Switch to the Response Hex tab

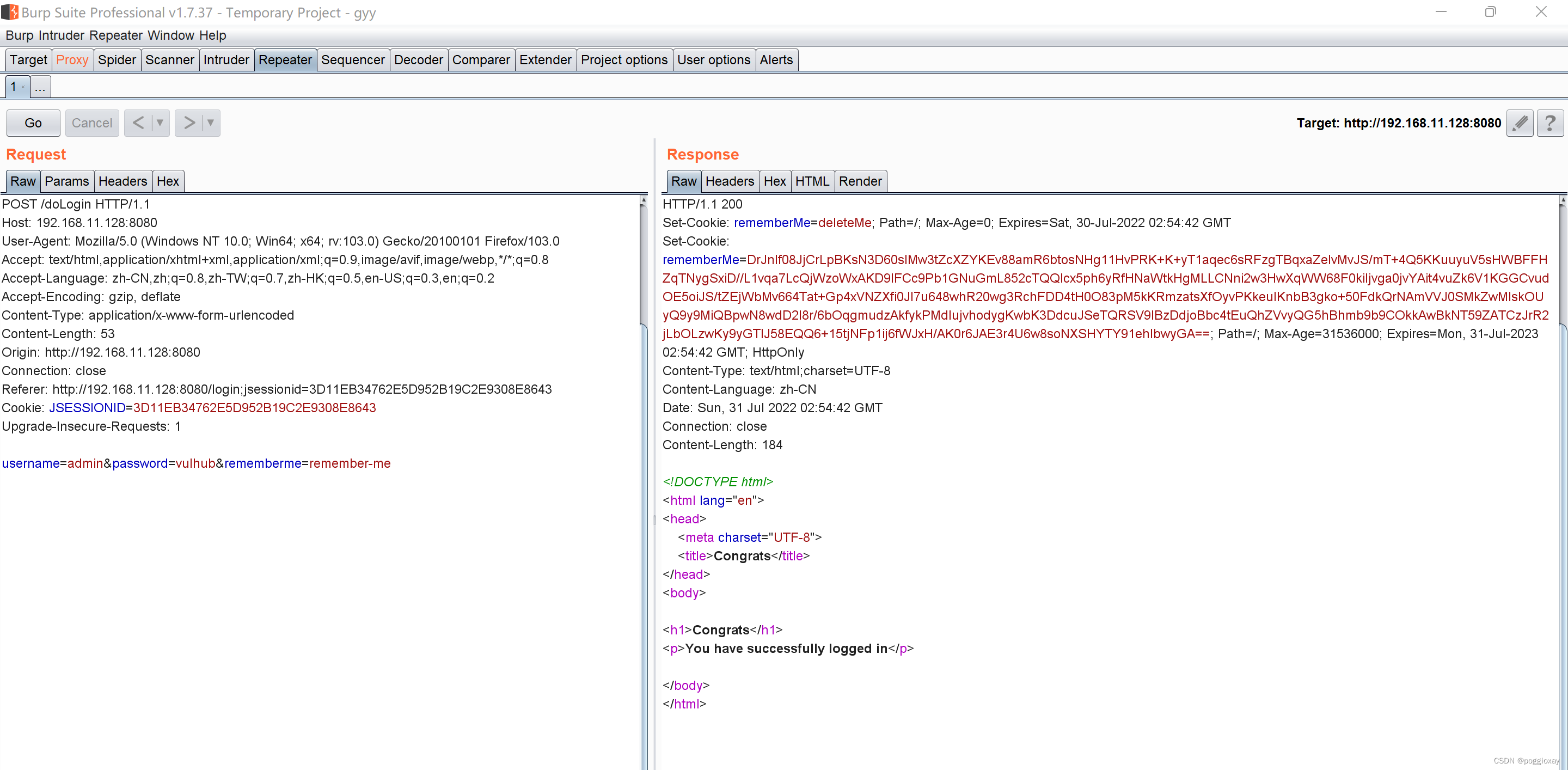click(x=775, y=181)
